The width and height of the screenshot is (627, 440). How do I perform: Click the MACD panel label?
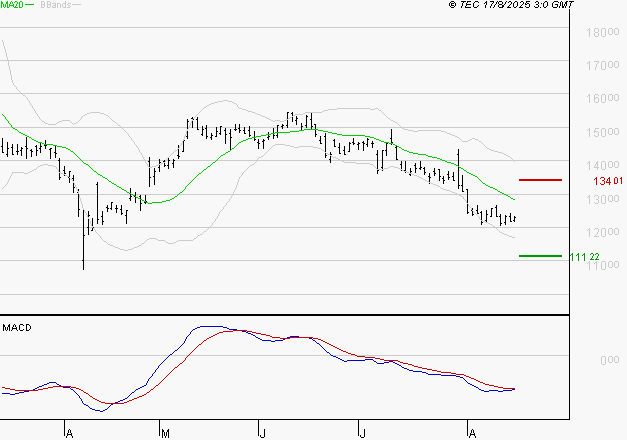pyautogui.click(x=18, y=327)
